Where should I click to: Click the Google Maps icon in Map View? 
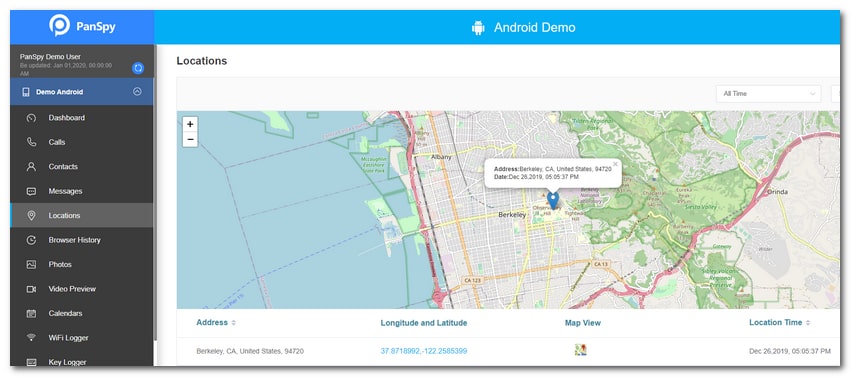click(x=581, y=350)
